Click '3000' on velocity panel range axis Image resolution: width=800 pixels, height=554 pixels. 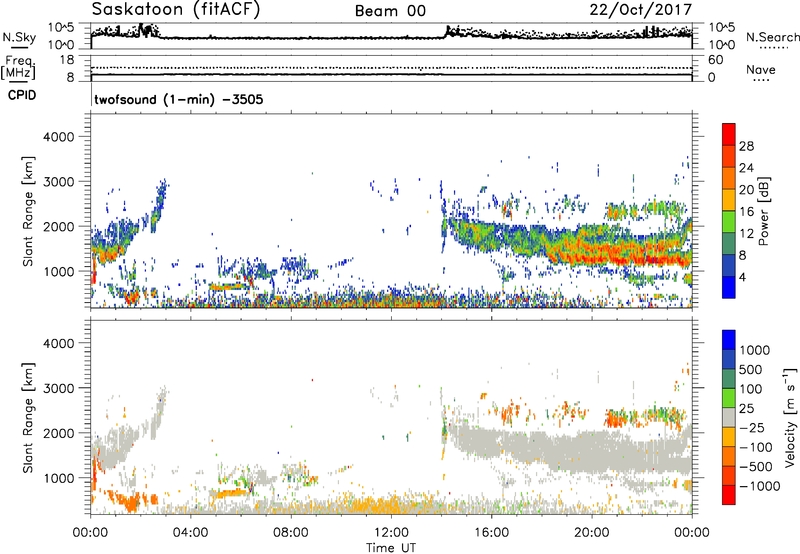tap(59, 388)
